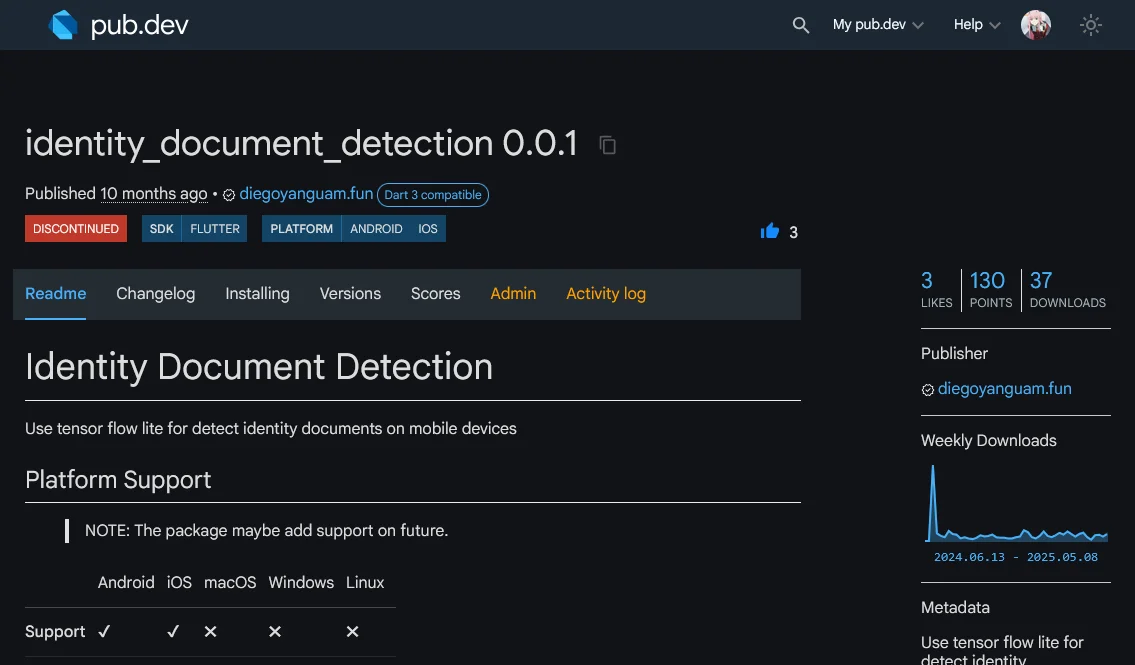Click the DISCONTINUED red tag
The height and width of the screenshot is (665, 1135).
click(76, 229)
